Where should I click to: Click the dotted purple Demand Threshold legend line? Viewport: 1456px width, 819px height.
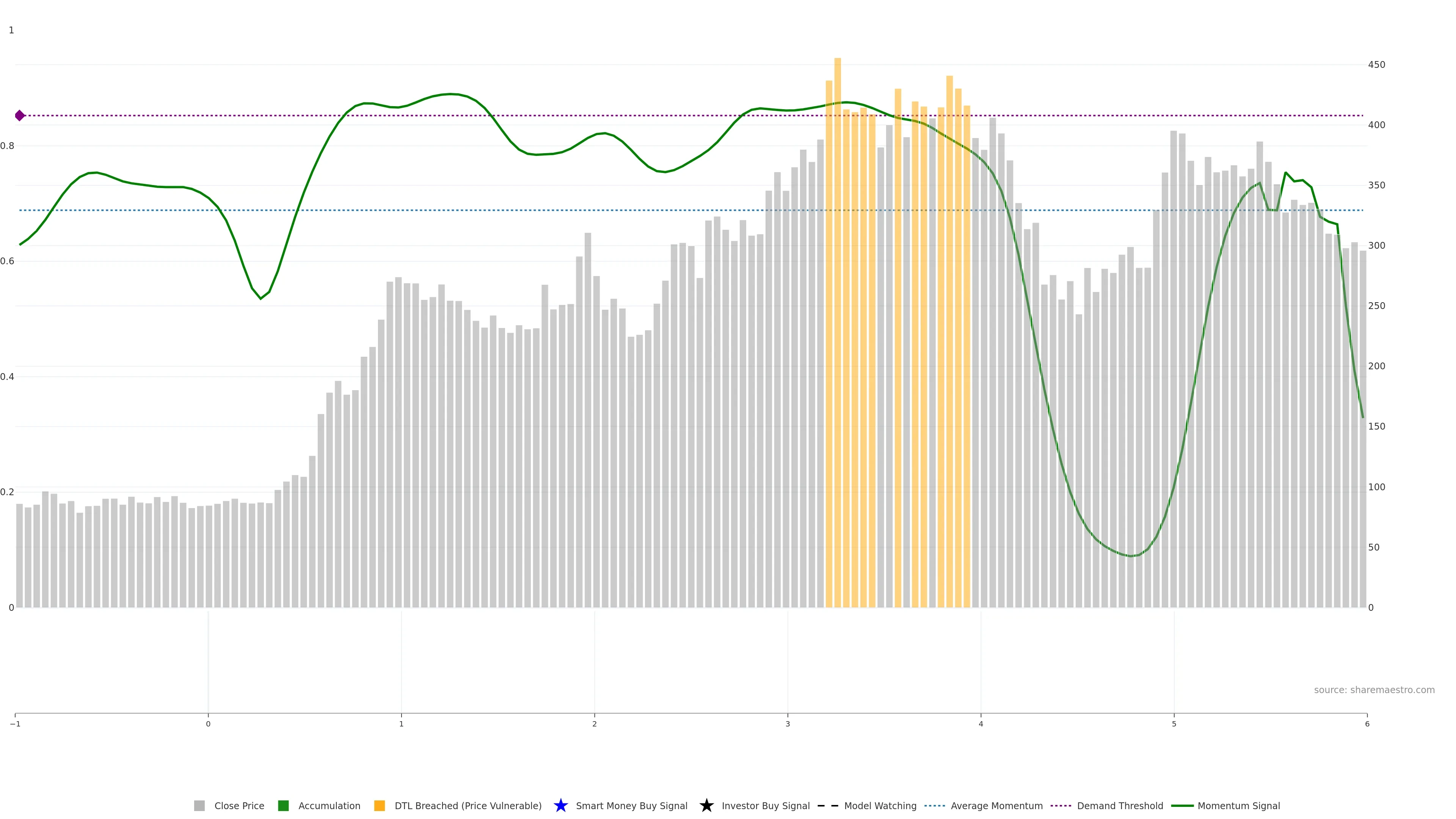pos(1061,805)
